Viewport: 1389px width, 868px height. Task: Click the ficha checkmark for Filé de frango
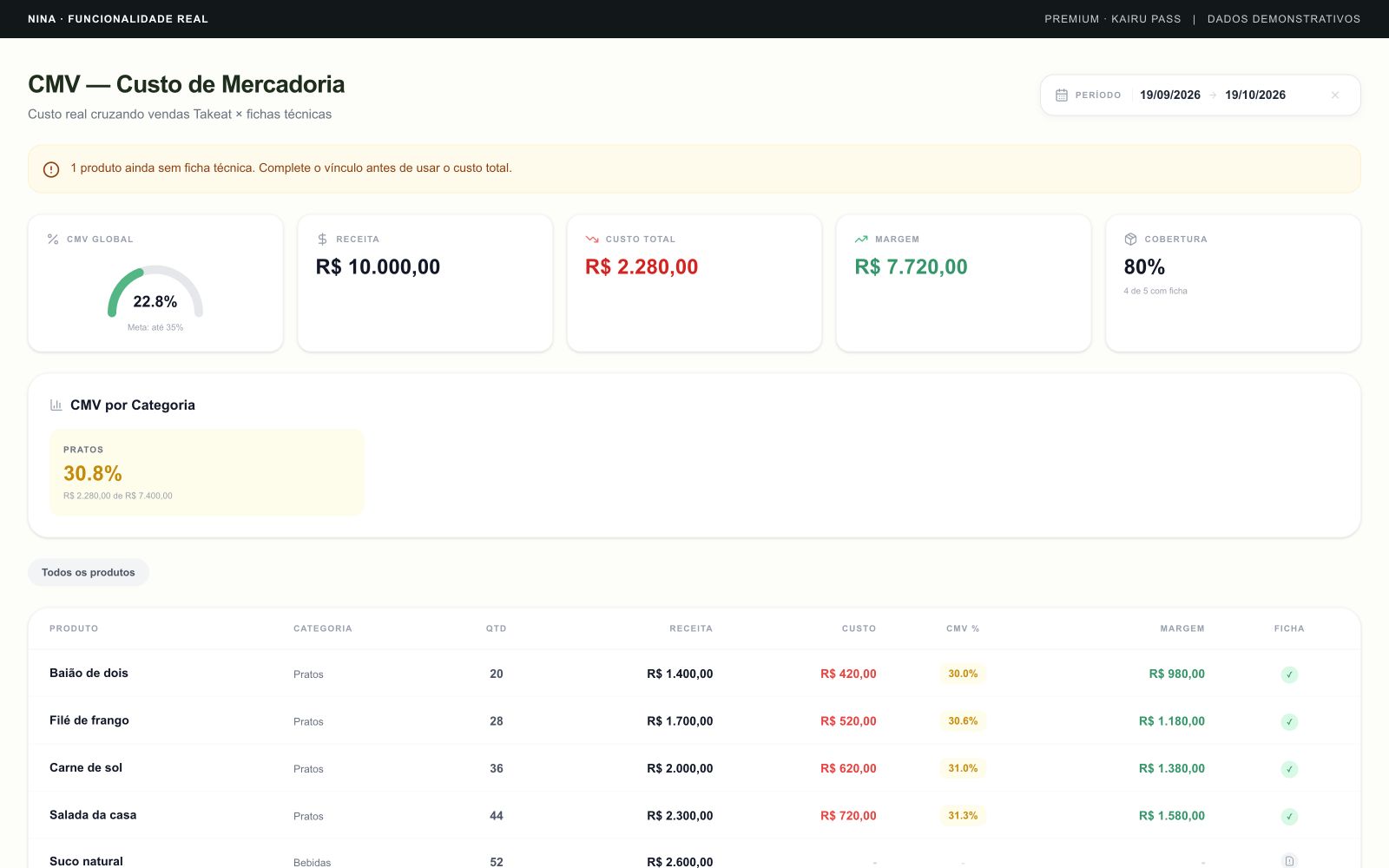coord(1289,721)
